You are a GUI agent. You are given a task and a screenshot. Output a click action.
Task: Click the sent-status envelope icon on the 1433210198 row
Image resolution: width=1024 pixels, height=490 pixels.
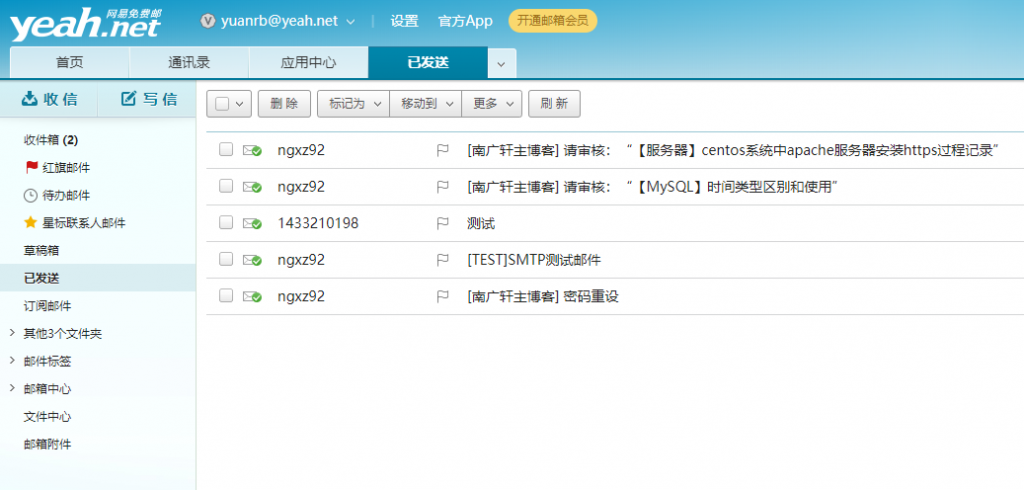pos(252,223)
